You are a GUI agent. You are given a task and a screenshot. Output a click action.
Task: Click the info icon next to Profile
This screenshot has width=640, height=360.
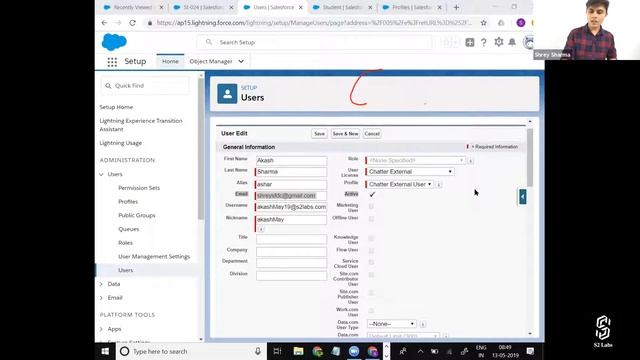pyautogui.click(x=439, y=185)
